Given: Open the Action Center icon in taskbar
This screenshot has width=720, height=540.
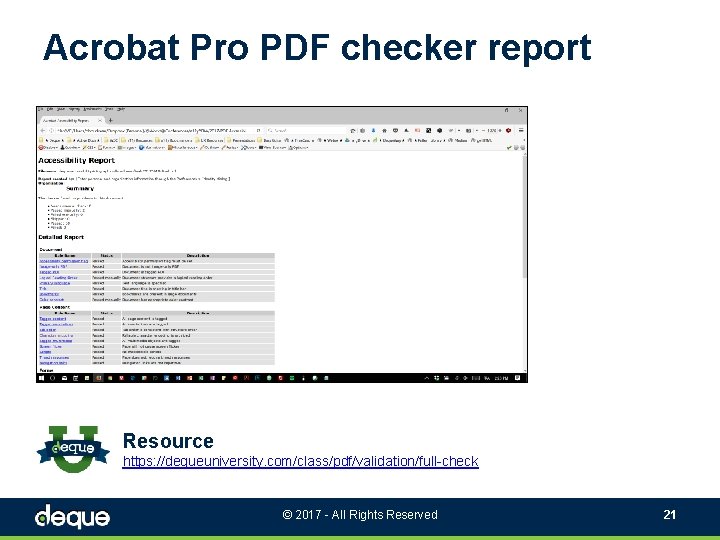Looking at the screenshot, I should tap(518, 378).
